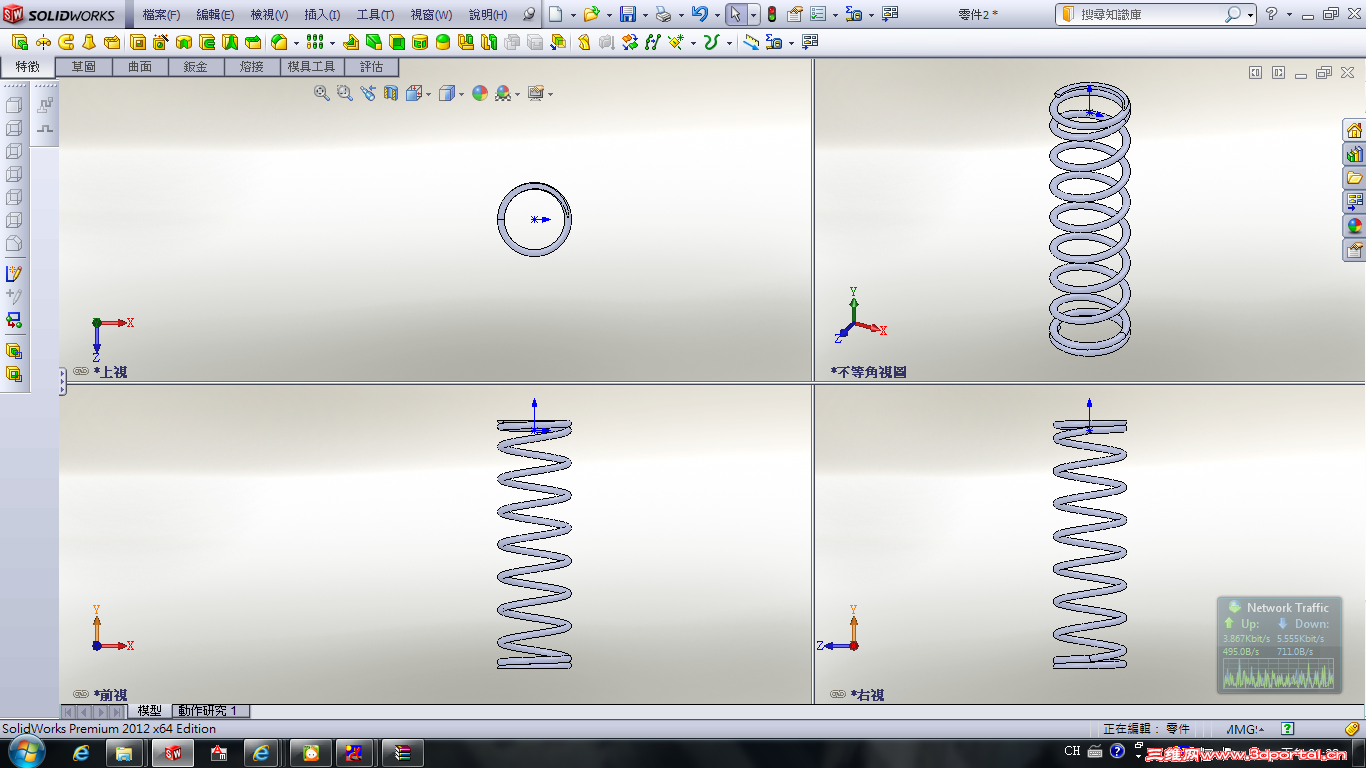Print the document using the printer icon
This screenshot has width=1366, height=768.
point(662,14)
